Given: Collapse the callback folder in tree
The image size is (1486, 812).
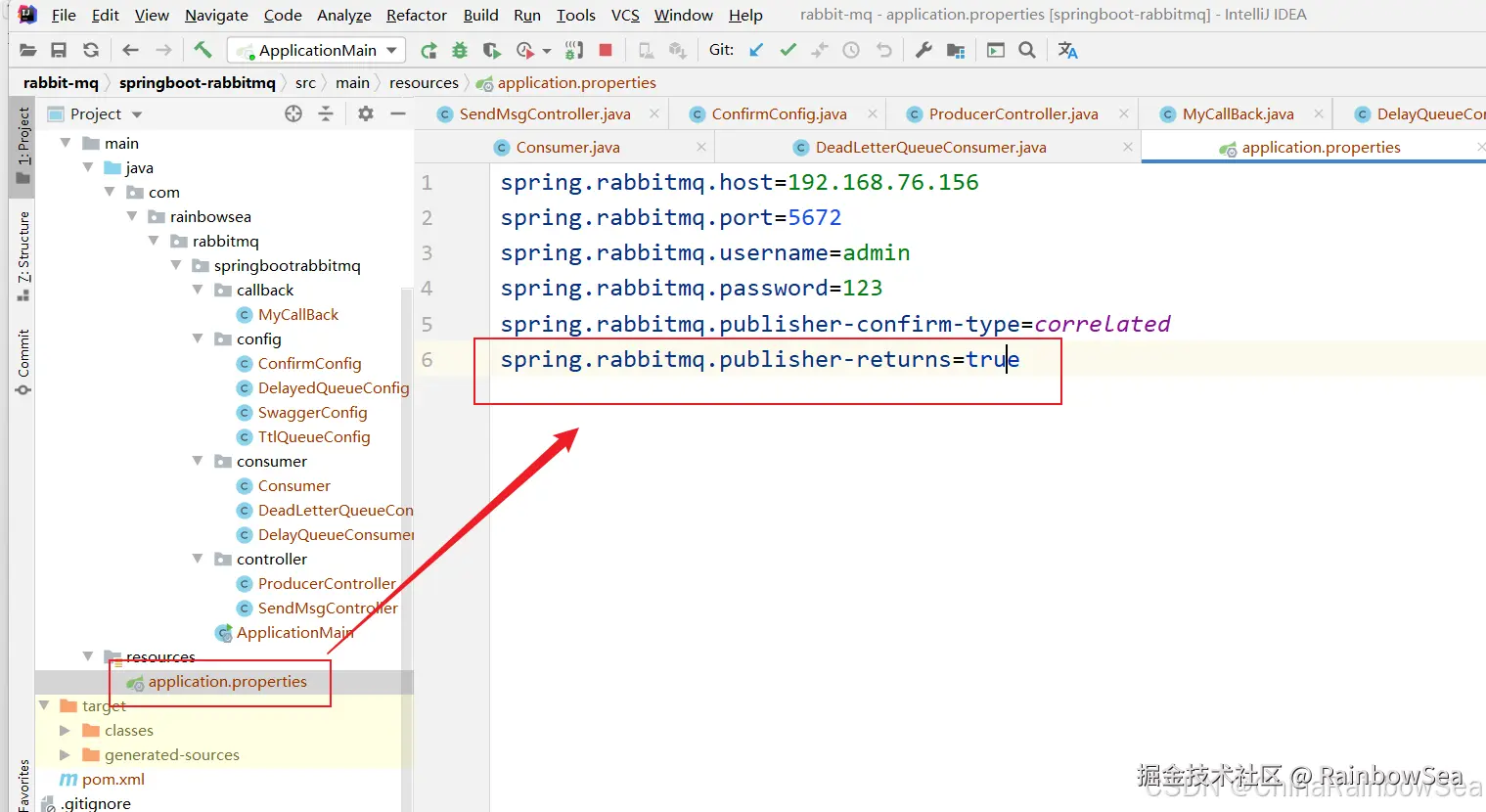Looking at the screenshot, I should (198, 290).
